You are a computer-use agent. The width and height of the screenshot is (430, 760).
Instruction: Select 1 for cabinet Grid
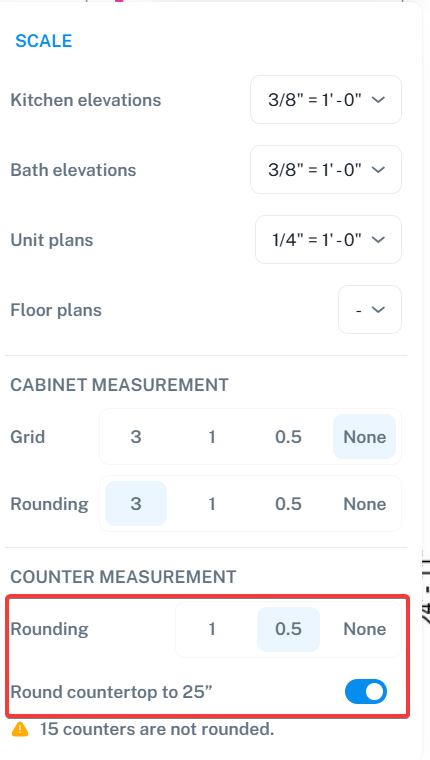coord(212,437)
